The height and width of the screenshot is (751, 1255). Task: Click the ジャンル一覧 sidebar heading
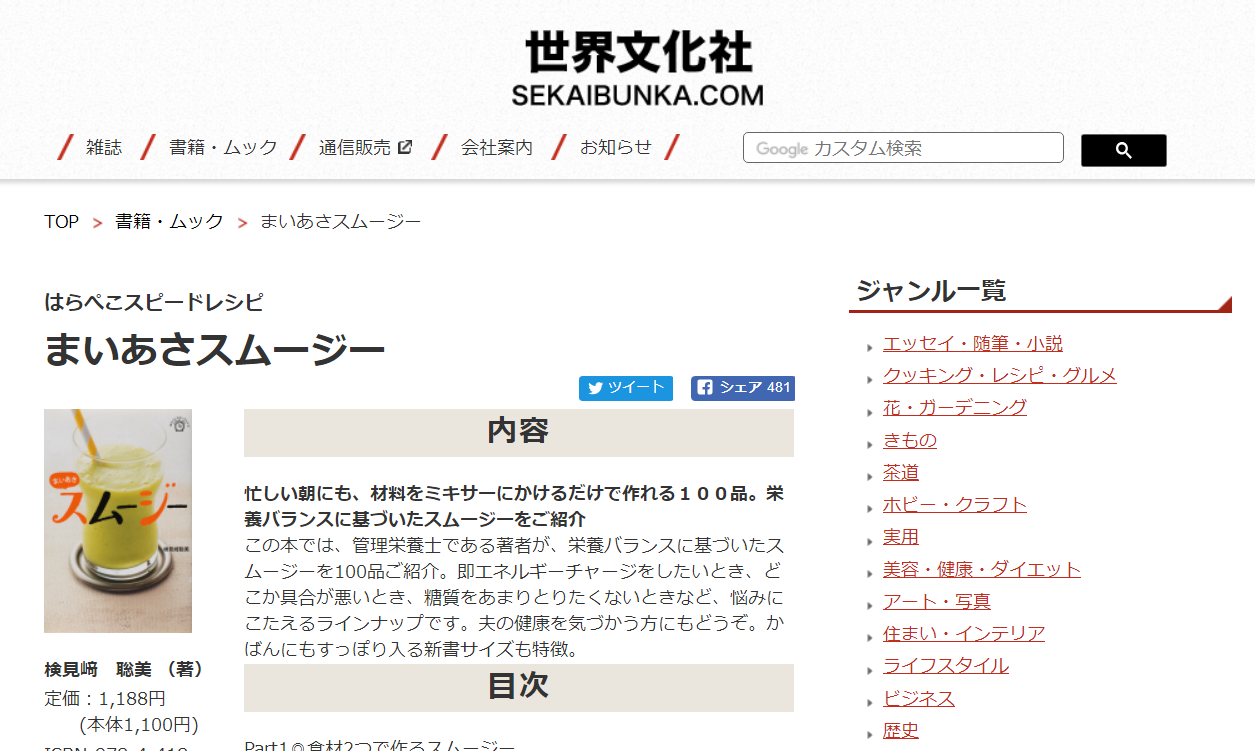click(932, 291)
